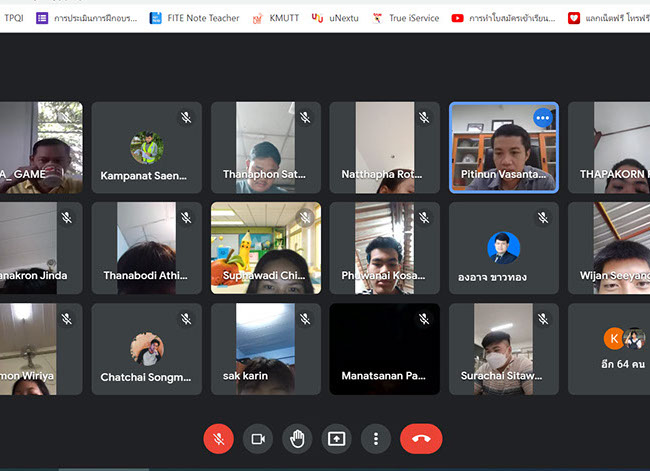Viewport: 650px width, 471px height.
Task: Click muted mic icon on Kampanat Saen tile
Action: point(186,117)
